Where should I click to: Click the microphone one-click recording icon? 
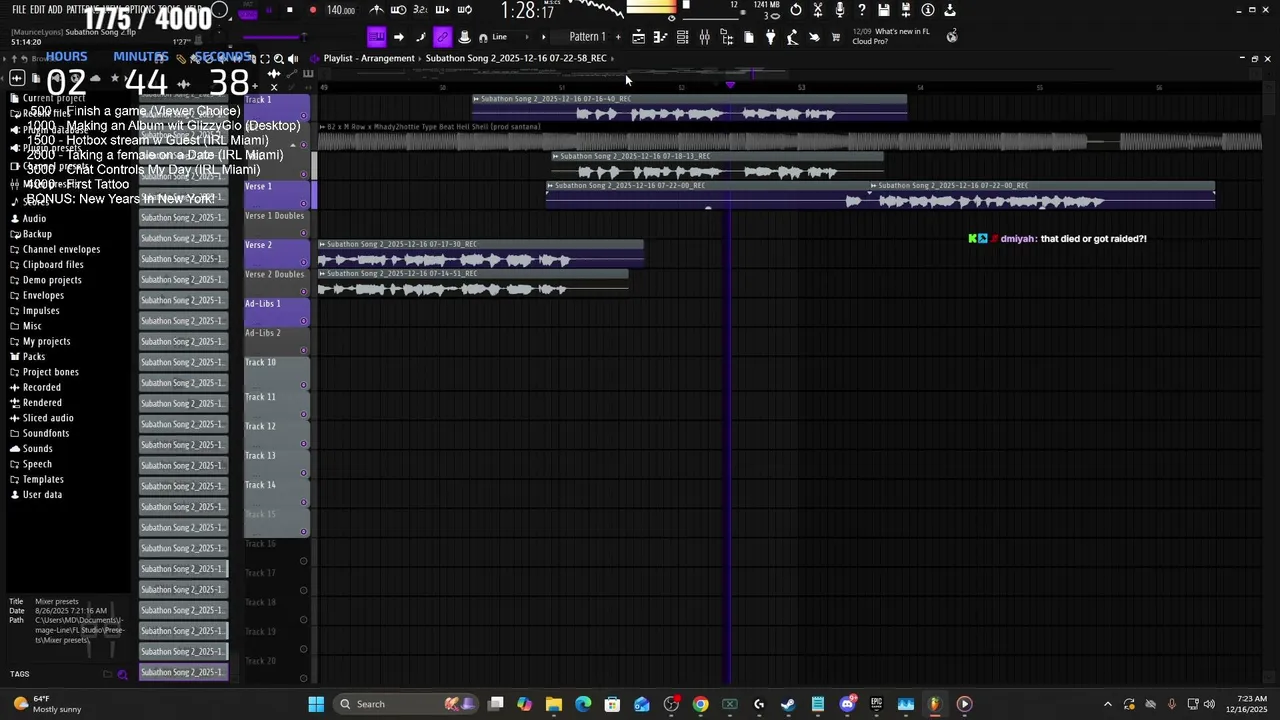point(840,10)
